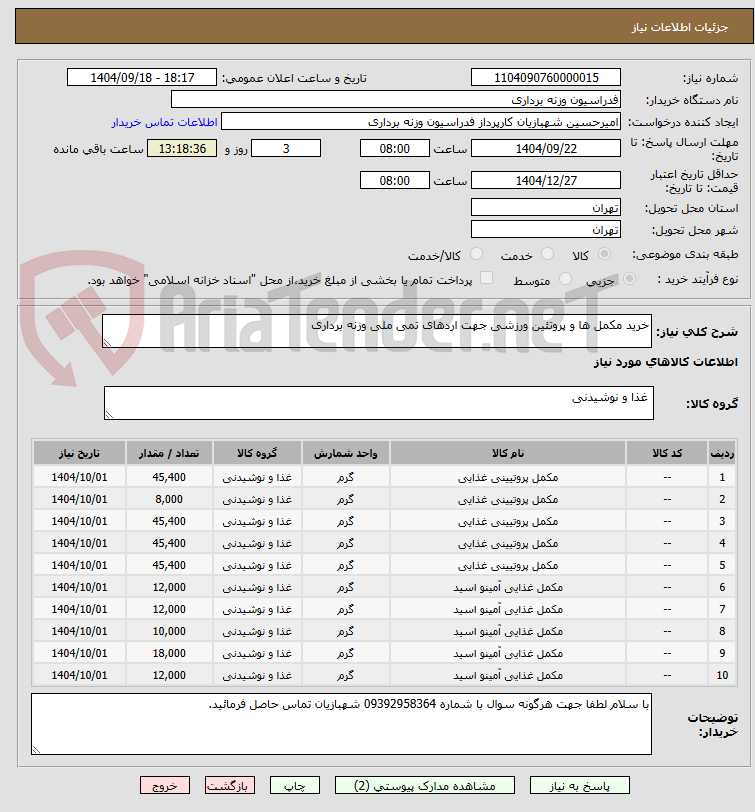Click quantity 45,400 in row 4
Viewport: 755px width, 812px height.
point(169,543)
